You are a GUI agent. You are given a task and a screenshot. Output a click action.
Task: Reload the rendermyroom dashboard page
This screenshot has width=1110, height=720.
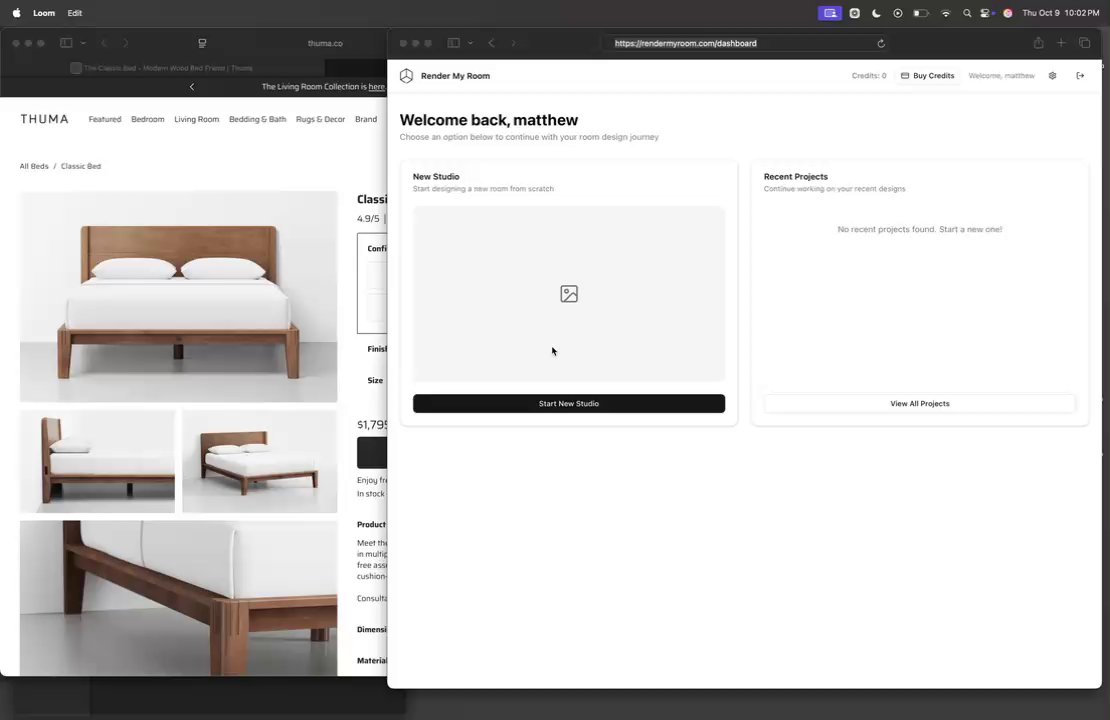881,43
